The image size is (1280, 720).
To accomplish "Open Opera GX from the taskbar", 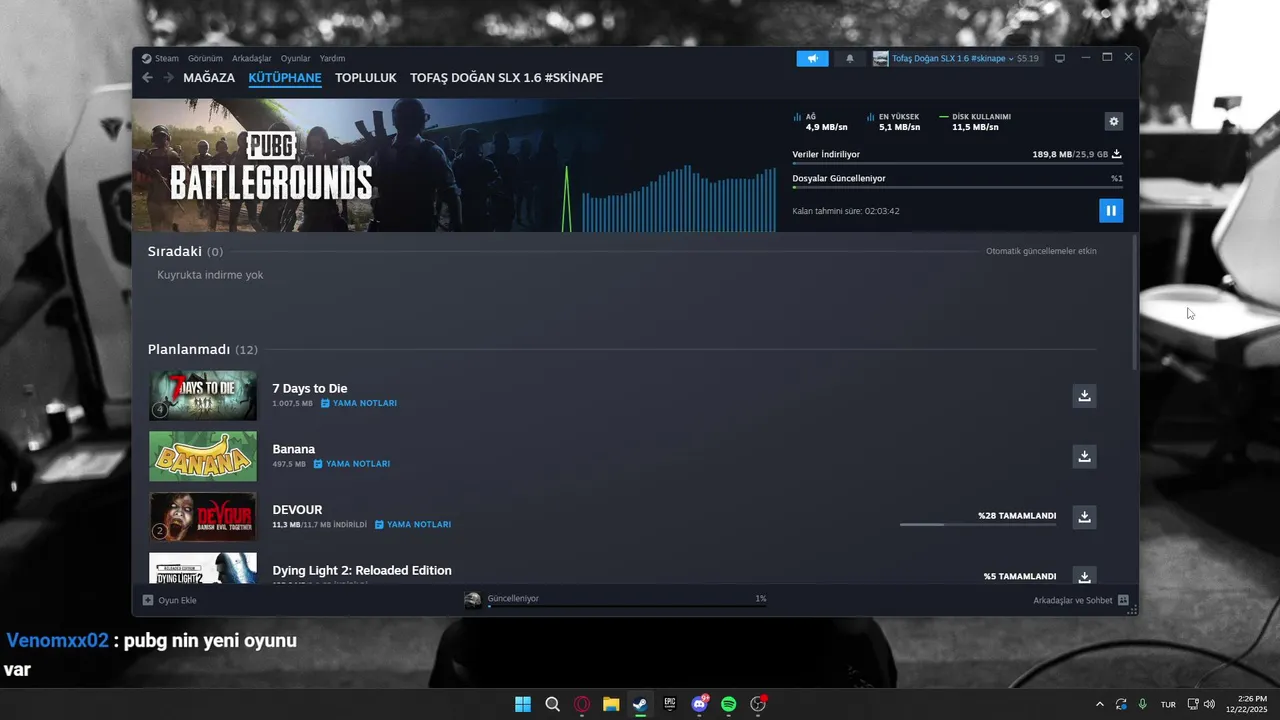I will (x=582, y=704).
